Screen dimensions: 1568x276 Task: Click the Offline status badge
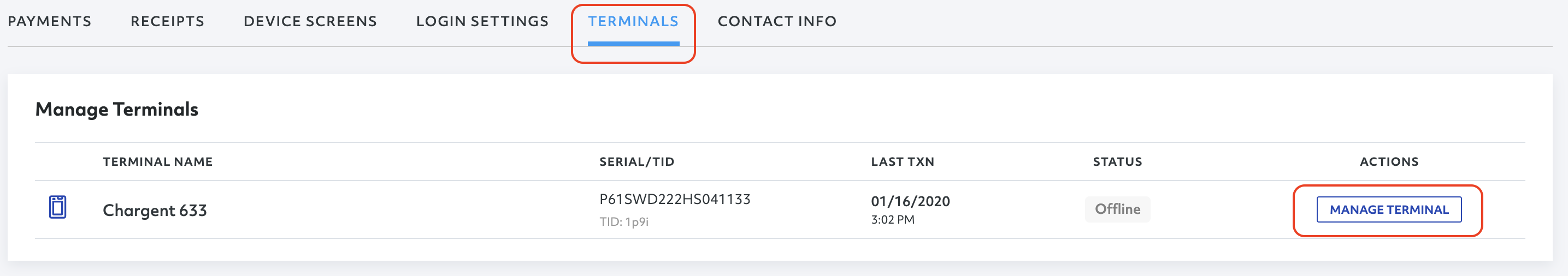point(1117,209)
